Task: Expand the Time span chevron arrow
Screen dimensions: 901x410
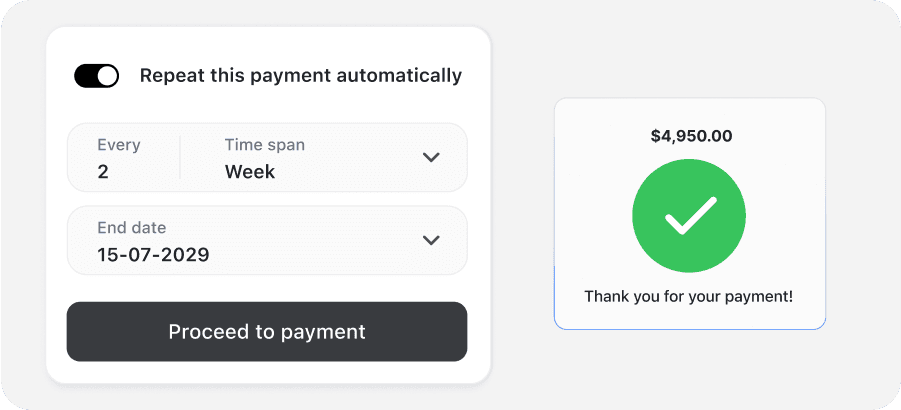Action: point(431,157)
